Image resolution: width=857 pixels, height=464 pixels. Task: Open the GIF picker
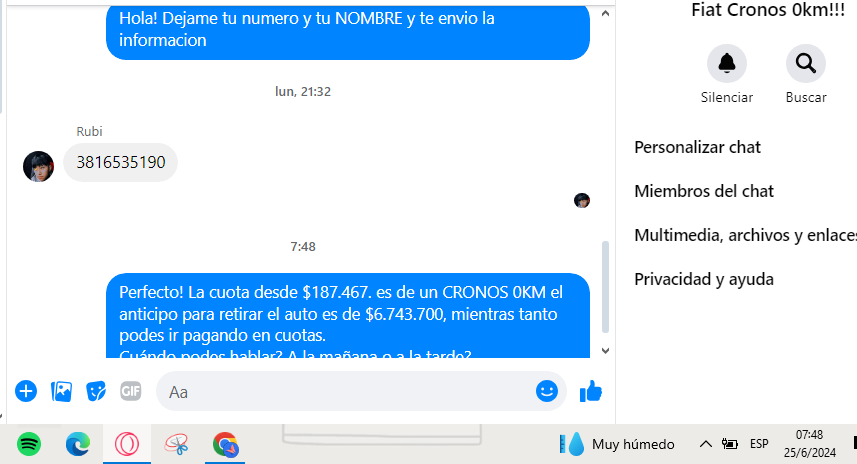click(131, 391)
